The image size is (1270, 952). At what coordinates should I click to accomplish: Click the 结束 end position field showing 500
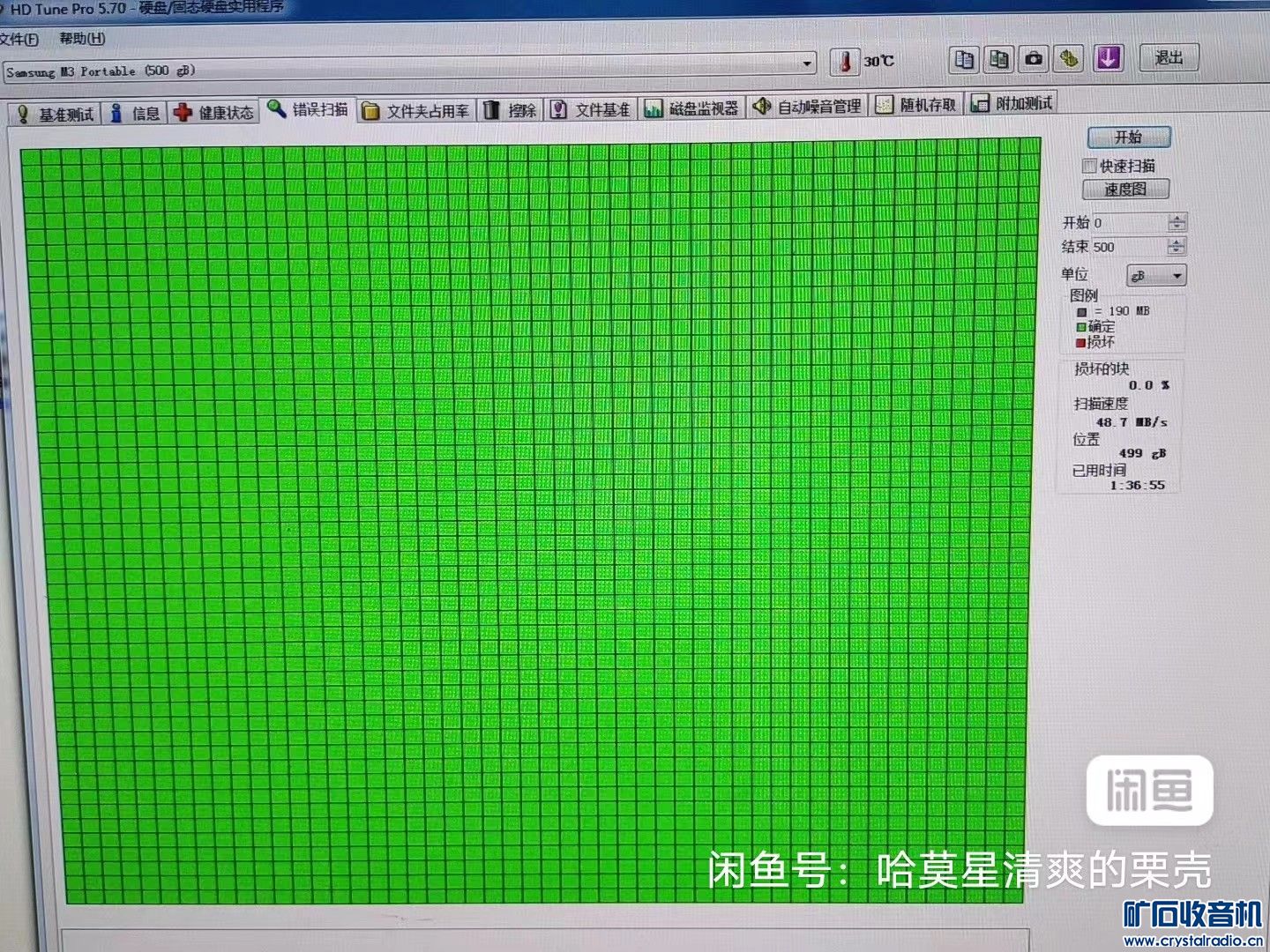pos(1129,248)
